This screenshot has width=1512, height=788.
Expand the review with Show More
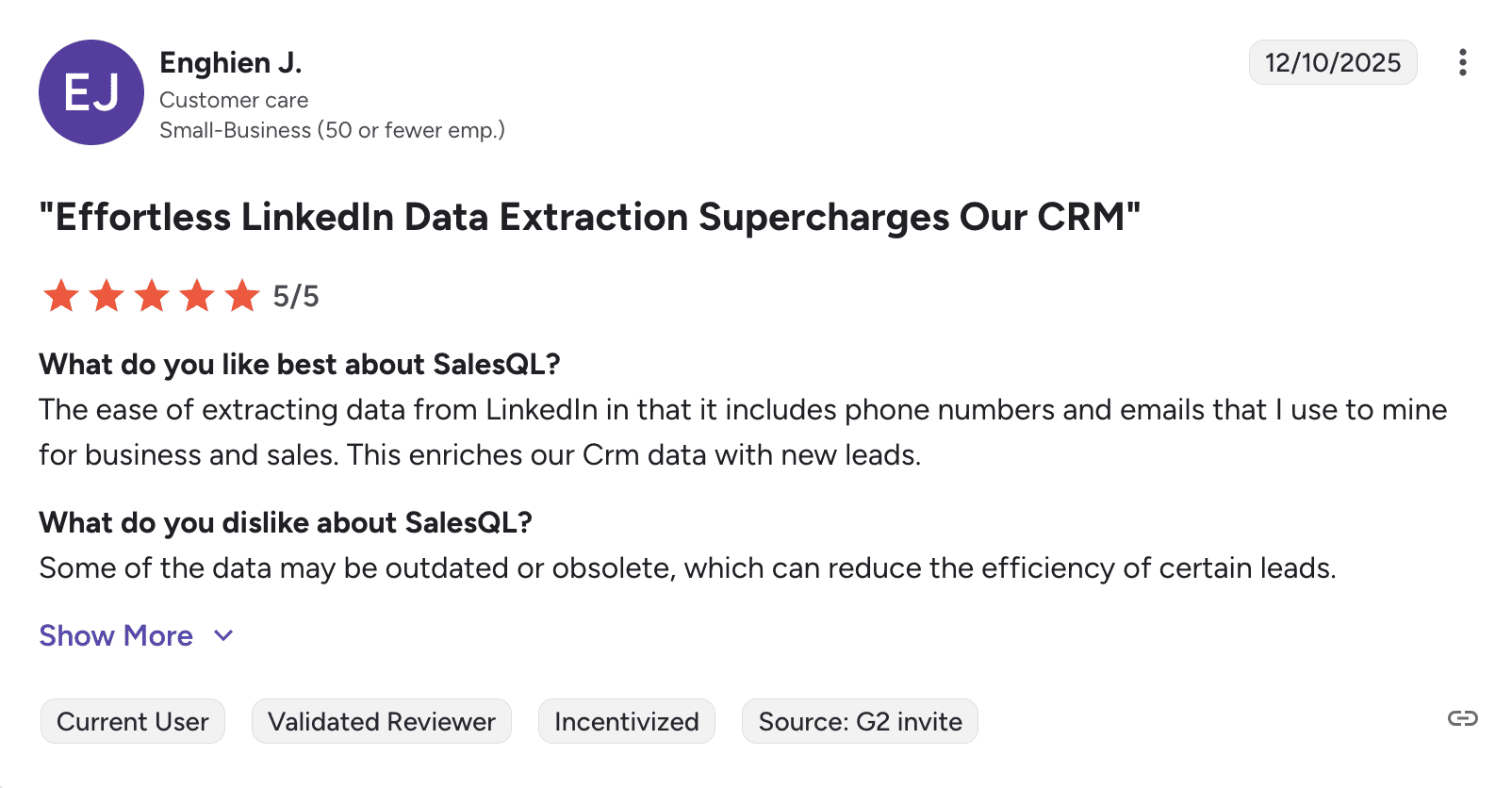pos(116,636)
